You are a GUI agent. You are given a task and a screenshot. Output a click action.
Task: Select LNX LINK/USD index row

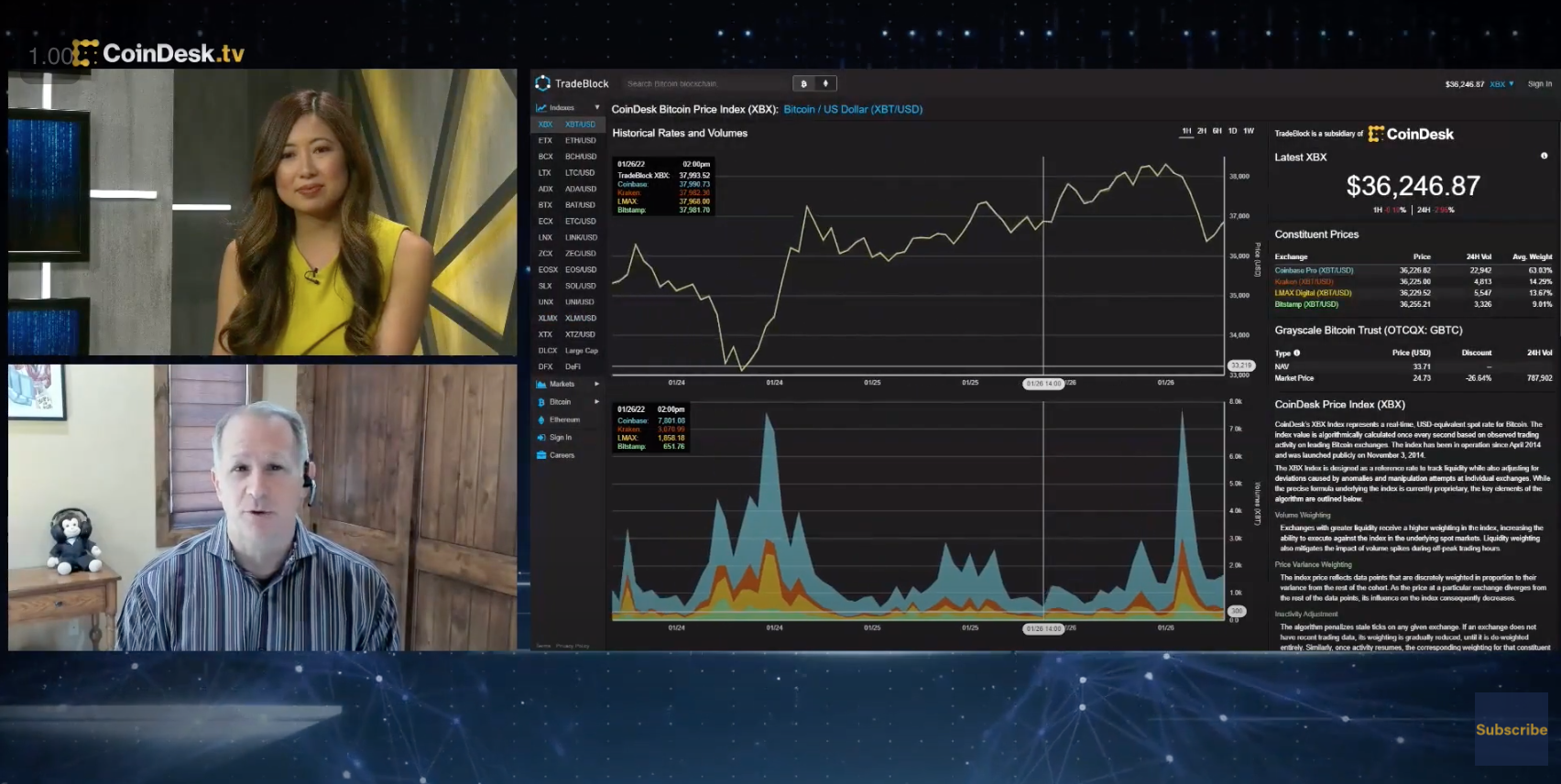coord(568,237)
